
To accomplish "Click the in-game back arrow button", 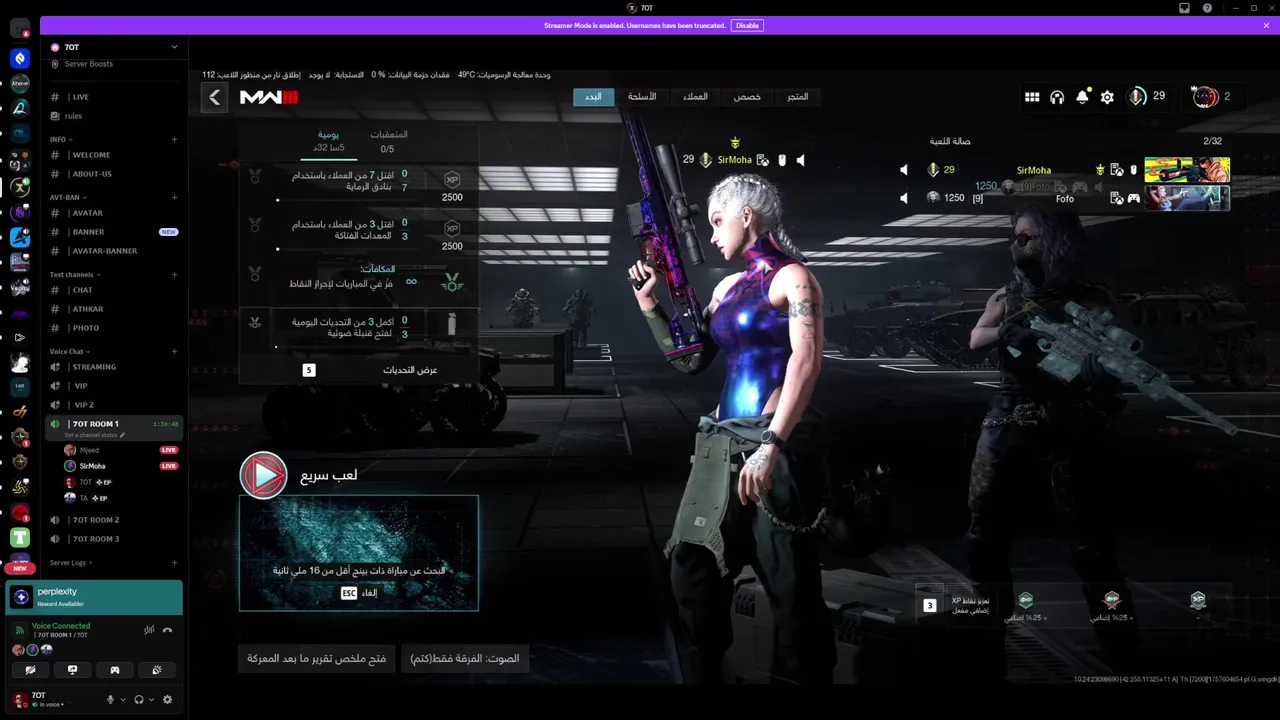I will (x=214, y=97).
